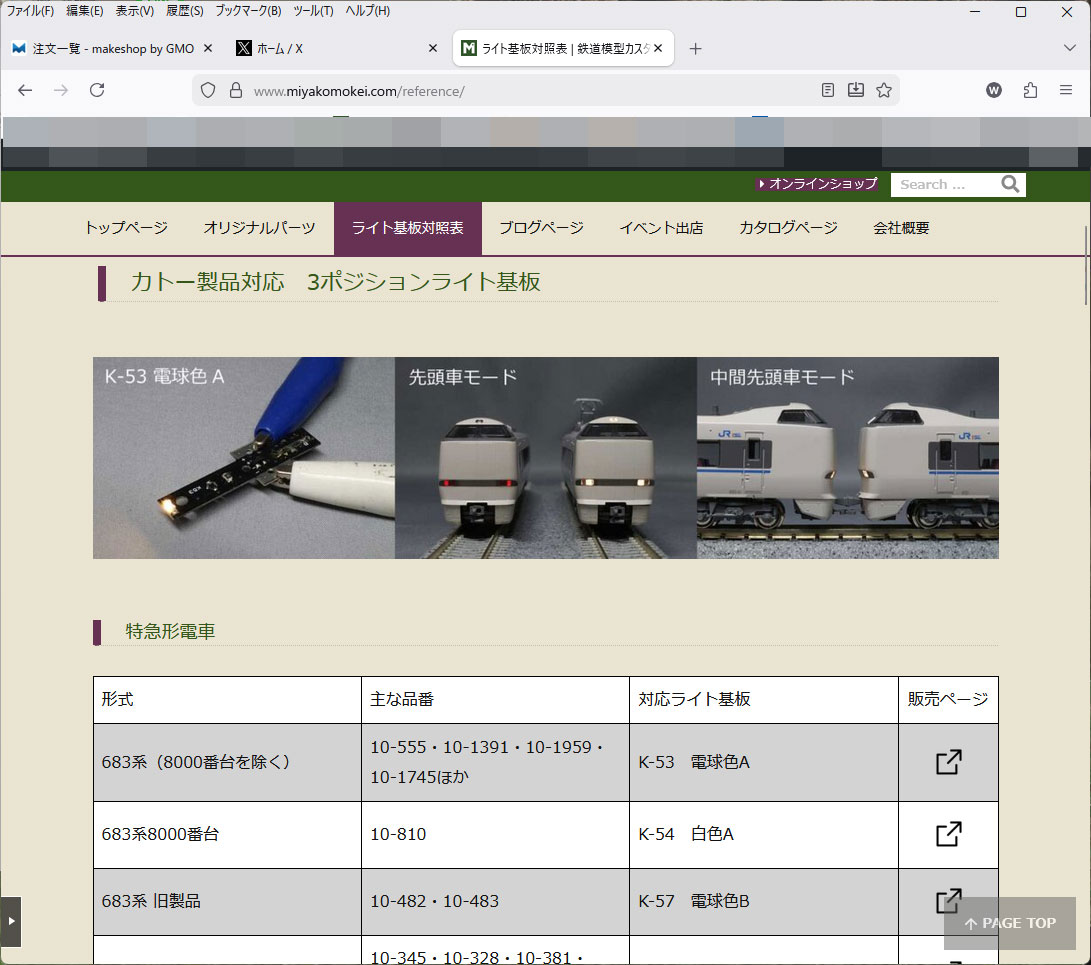
Task: Open the Firefox hamburger application menu
Action: pos(1066,90)
